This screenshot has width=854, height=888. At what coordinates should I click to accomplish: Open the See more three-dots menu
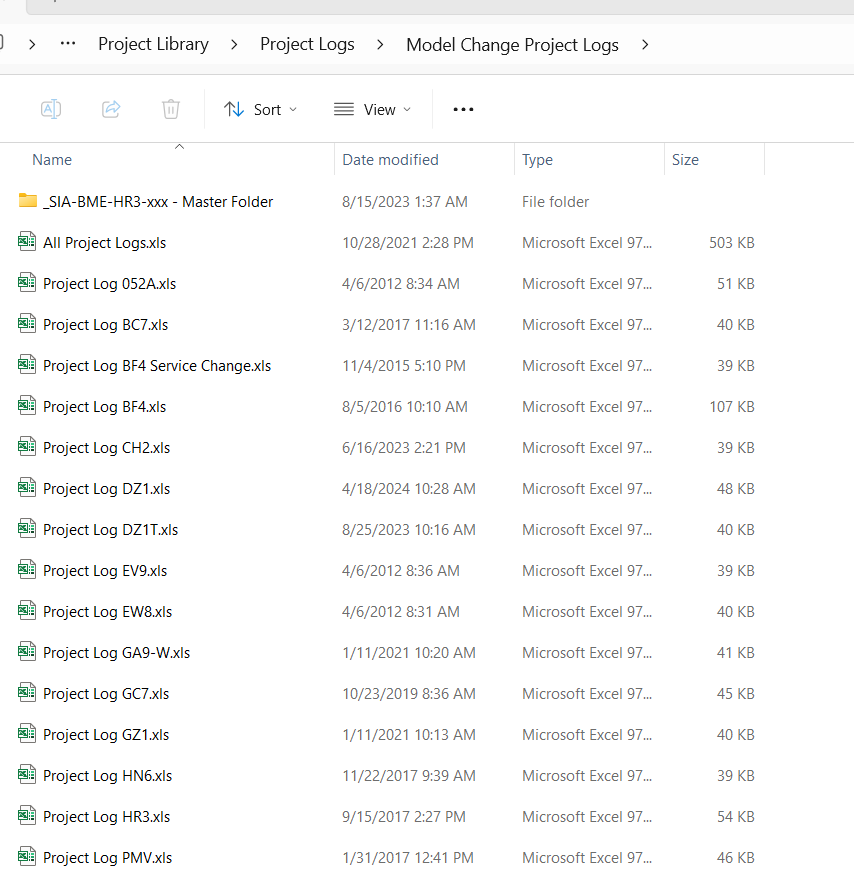click(463, 109)
